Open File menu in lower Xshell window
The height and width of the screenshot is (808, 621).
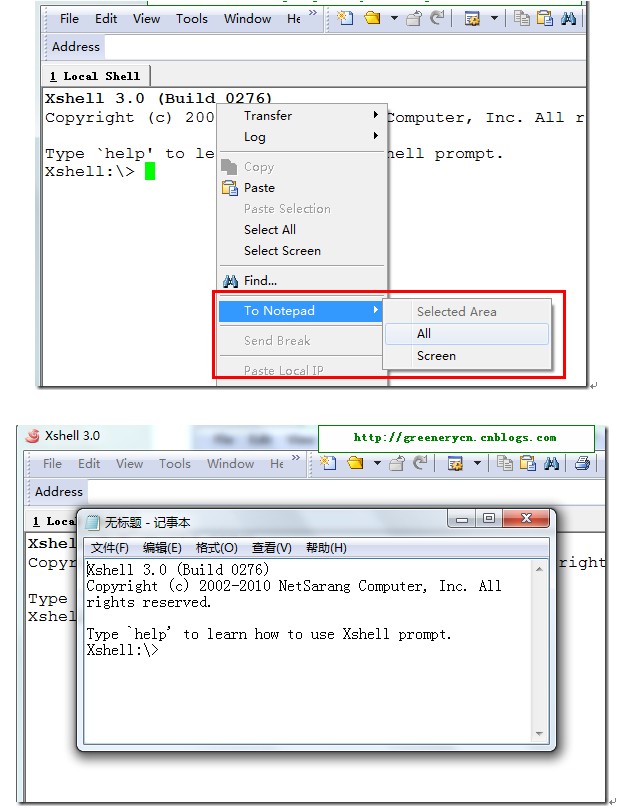tap(52, 464)
